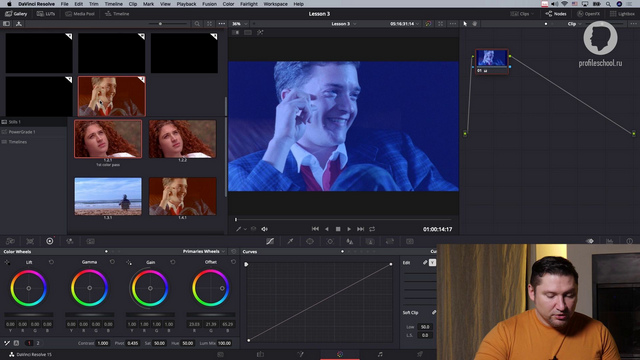
Task: Click the Offset color wheel
Action: pos(211,288)
